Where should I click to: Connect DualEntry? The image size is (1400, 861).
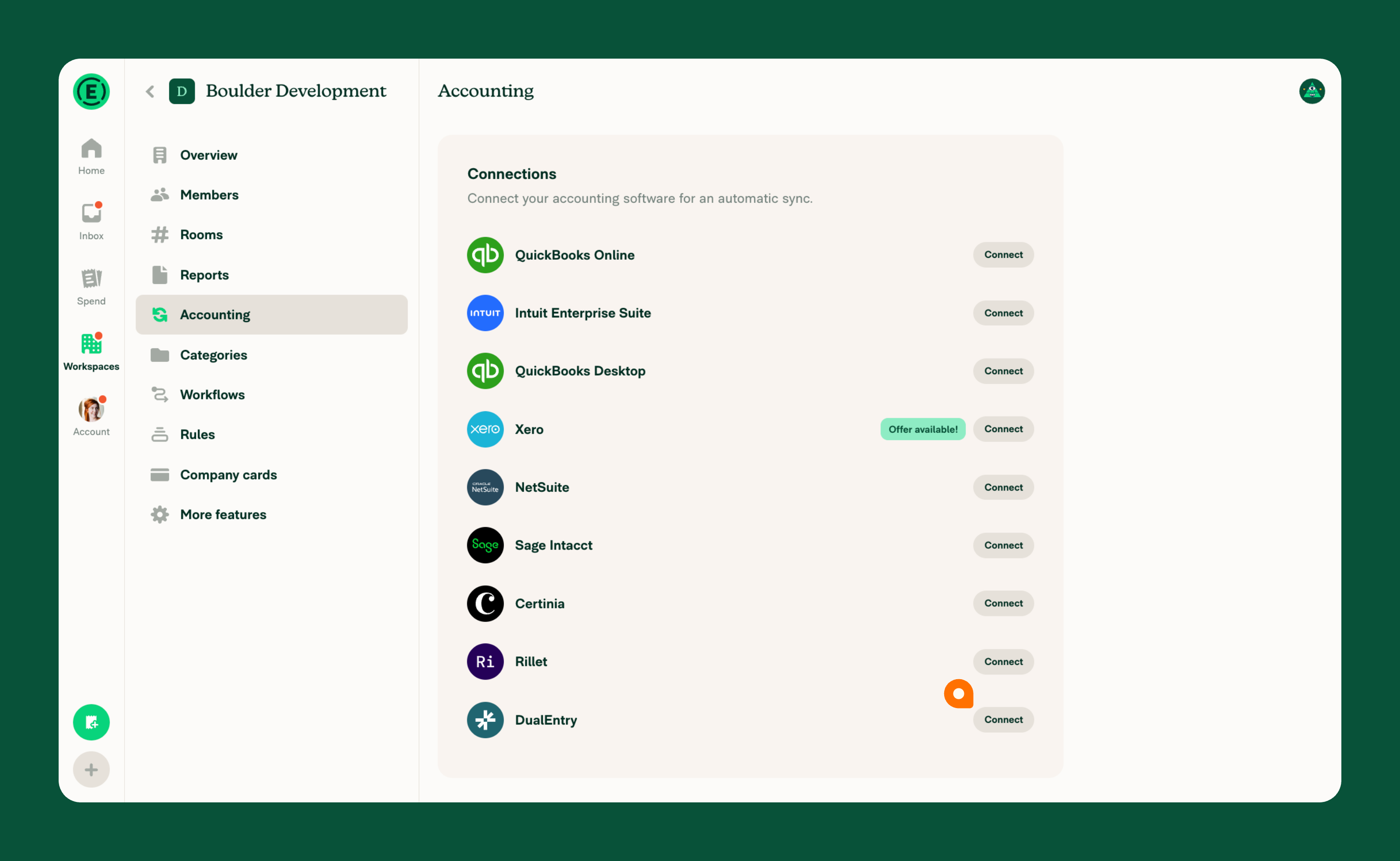point(1003,719)
